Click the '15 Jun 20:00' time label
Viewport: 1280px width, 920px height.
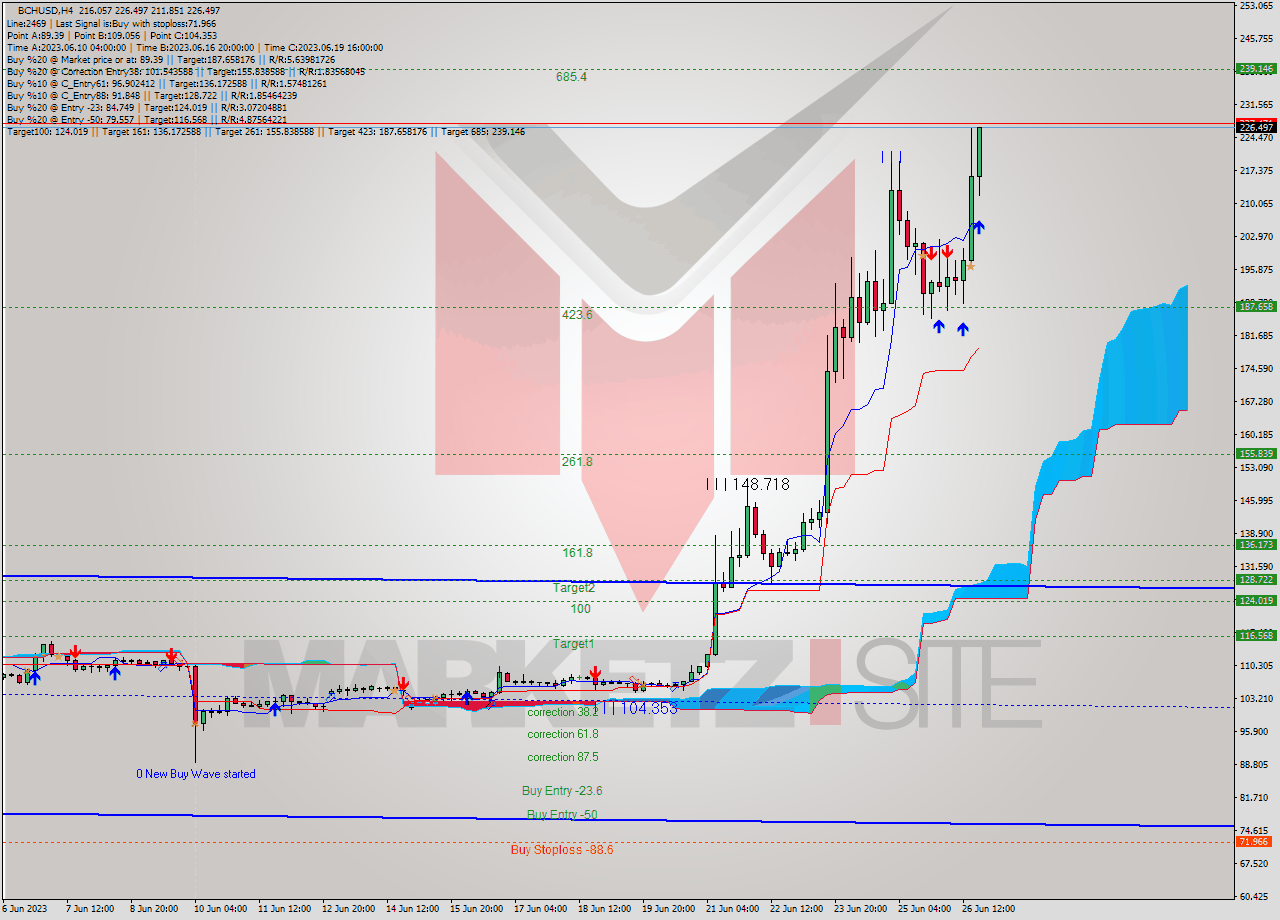tap(475, 909)
